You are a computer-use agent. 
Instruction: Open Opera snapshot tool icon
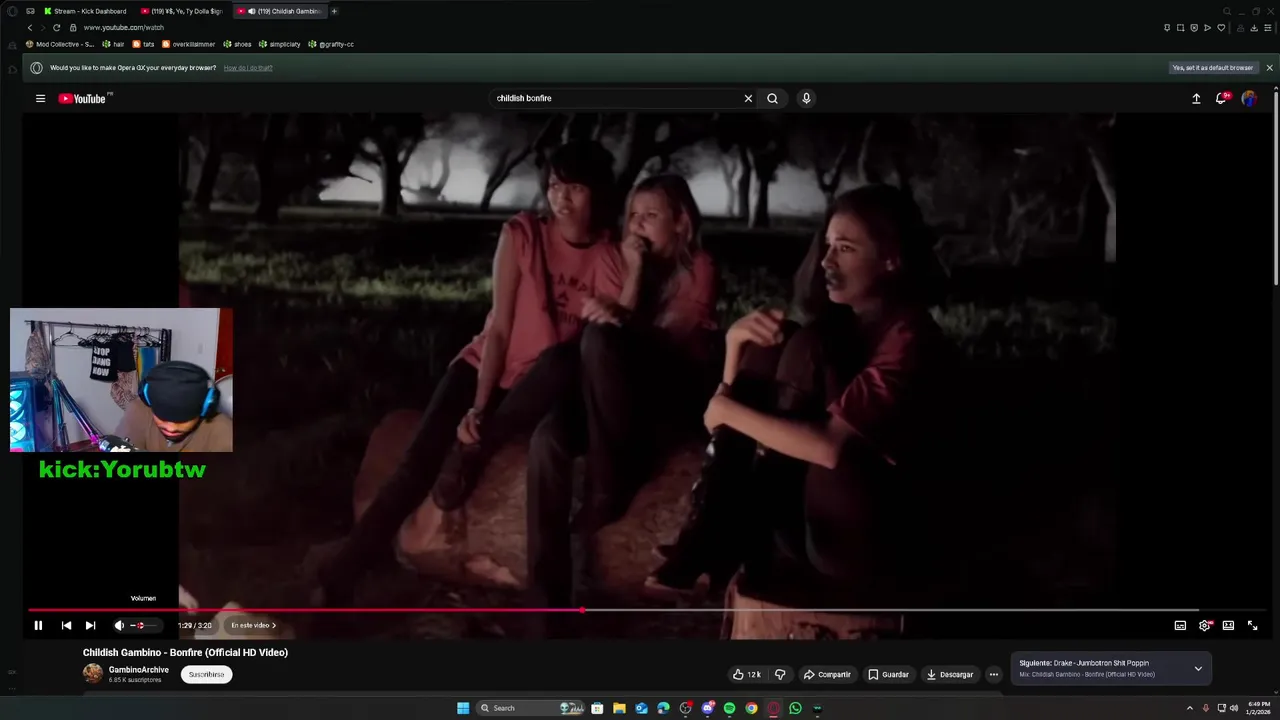click(1181, 28)
